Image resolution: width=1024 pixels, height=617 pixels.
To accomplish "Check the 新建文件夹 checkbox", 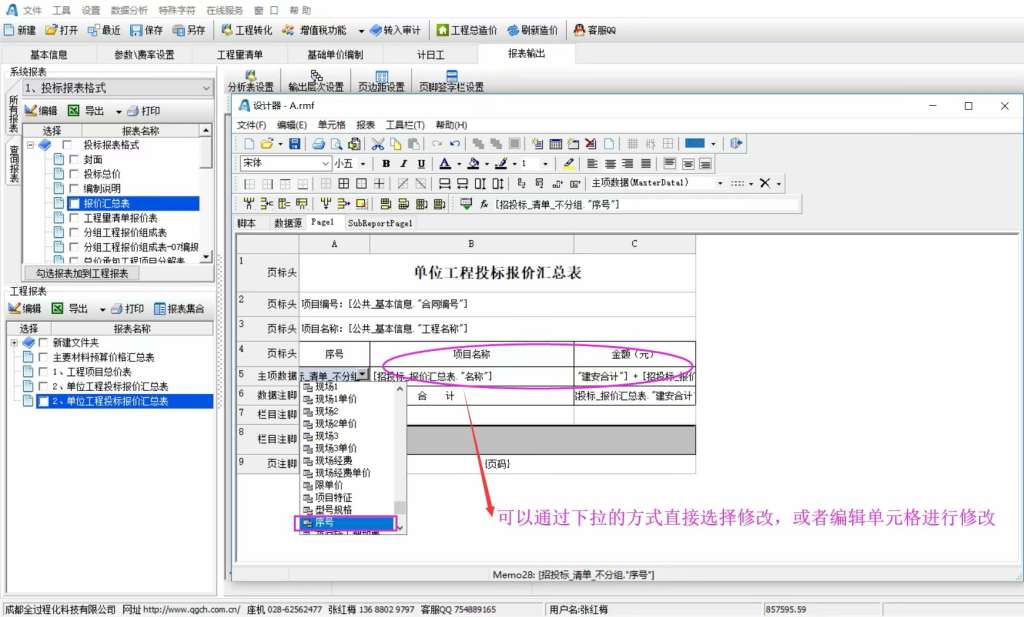I will pyautogui.click(x=43, y=342).
